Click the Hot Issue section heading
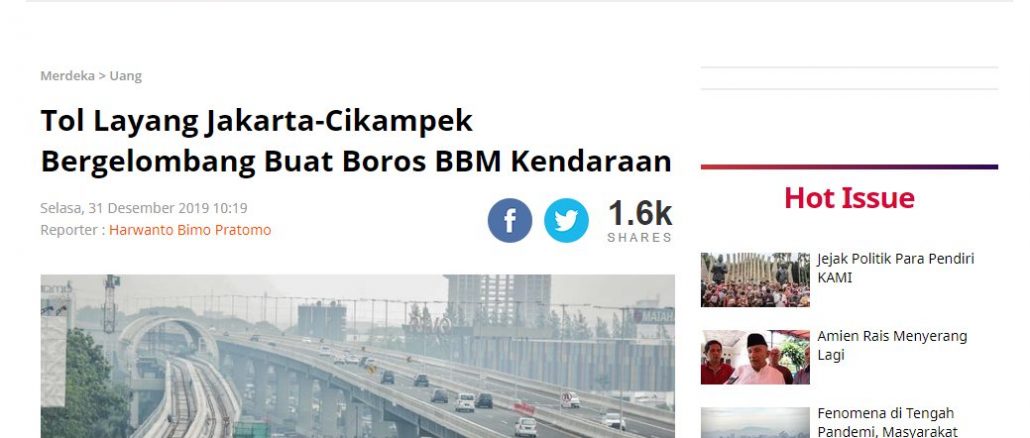This screenshot has width=1030, height=438. (x=849, y=198)
